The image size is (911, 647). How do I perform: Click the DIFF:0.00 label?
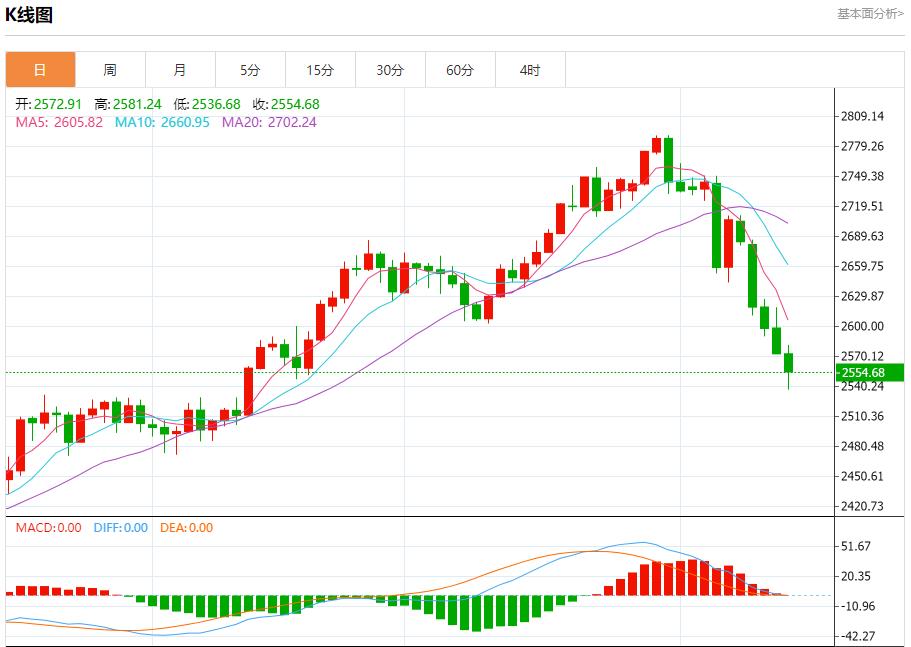(x=120, y=528)
